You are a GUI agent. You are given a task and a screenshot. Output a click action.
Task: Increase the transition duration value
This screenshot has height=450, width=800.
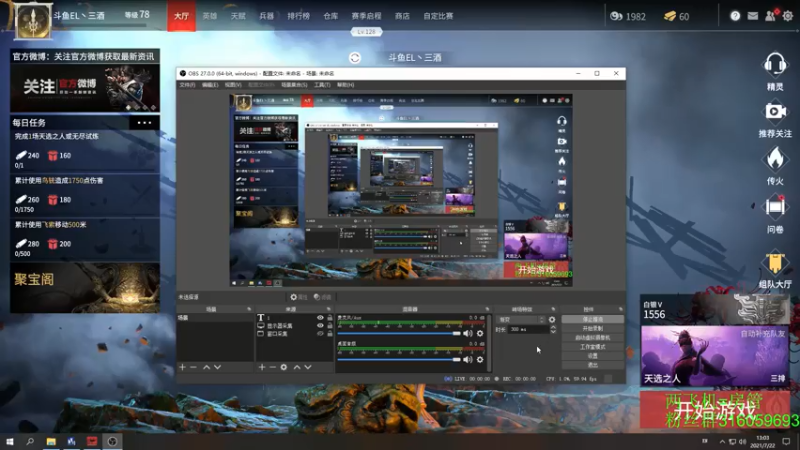click(x=553, y=328)
